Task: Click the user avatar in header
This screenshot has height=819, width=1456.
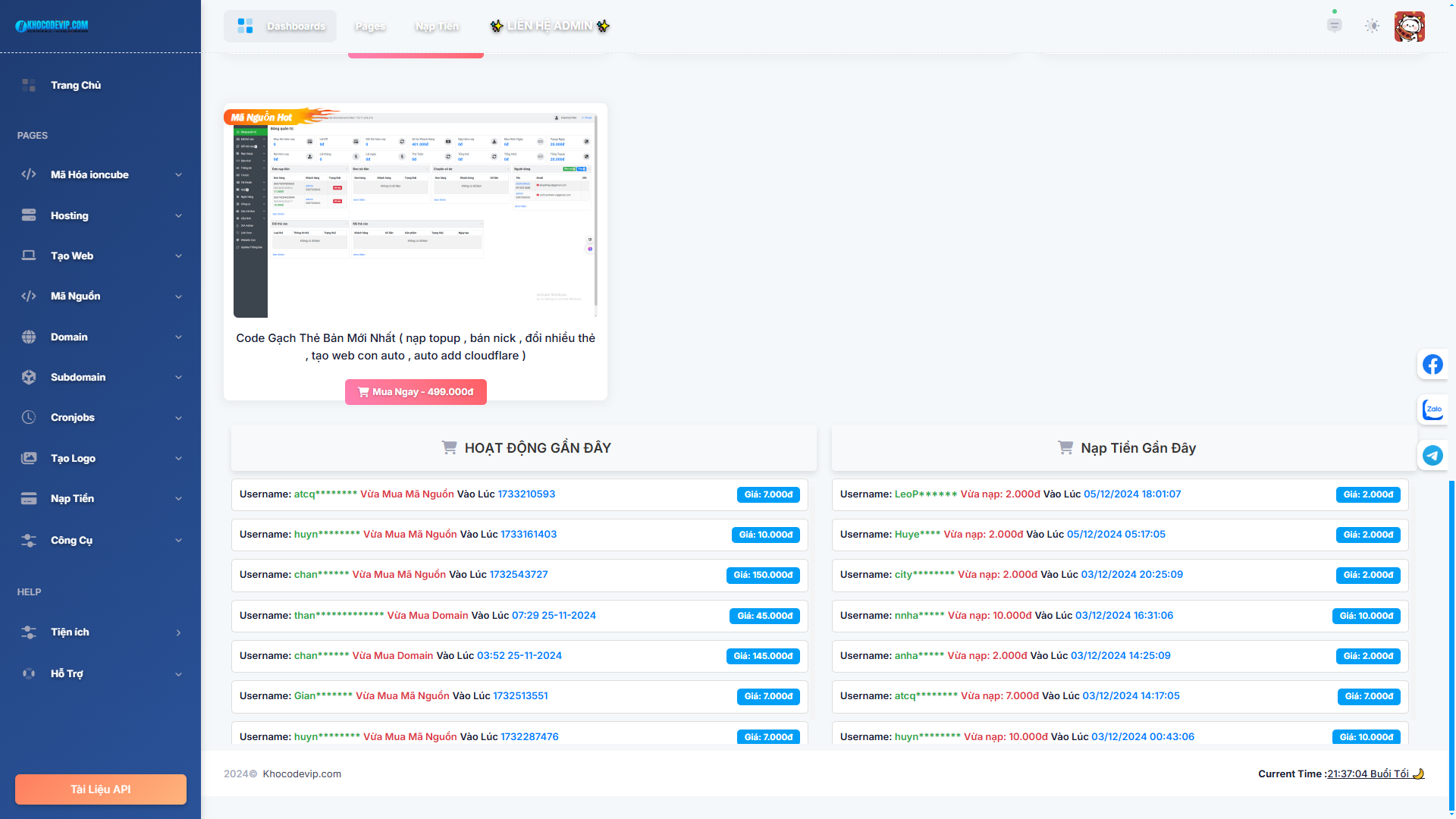Action: click(1409, 27)
